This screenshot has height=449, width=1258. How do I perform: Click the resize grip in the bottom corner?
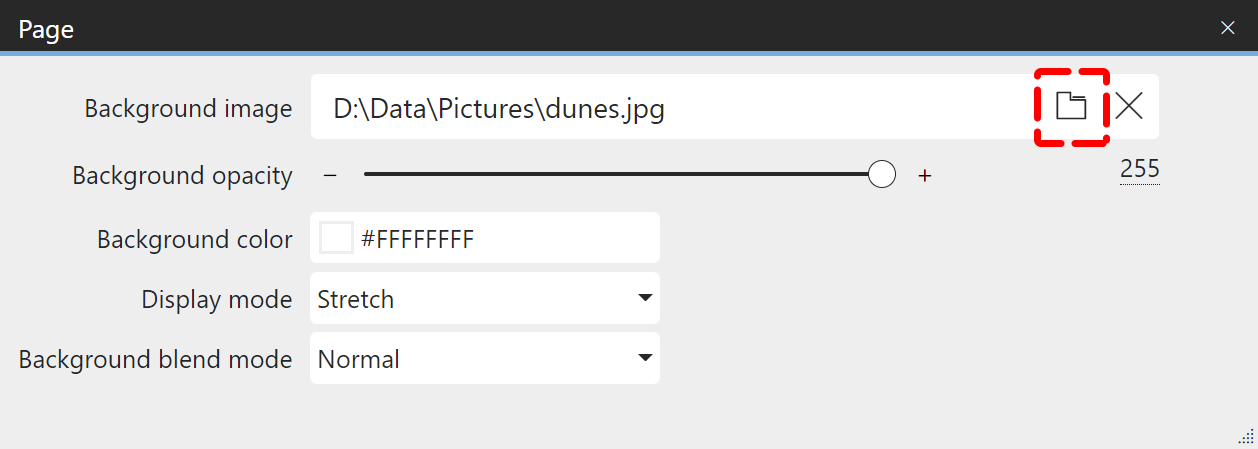click(x=1245, y=436)
